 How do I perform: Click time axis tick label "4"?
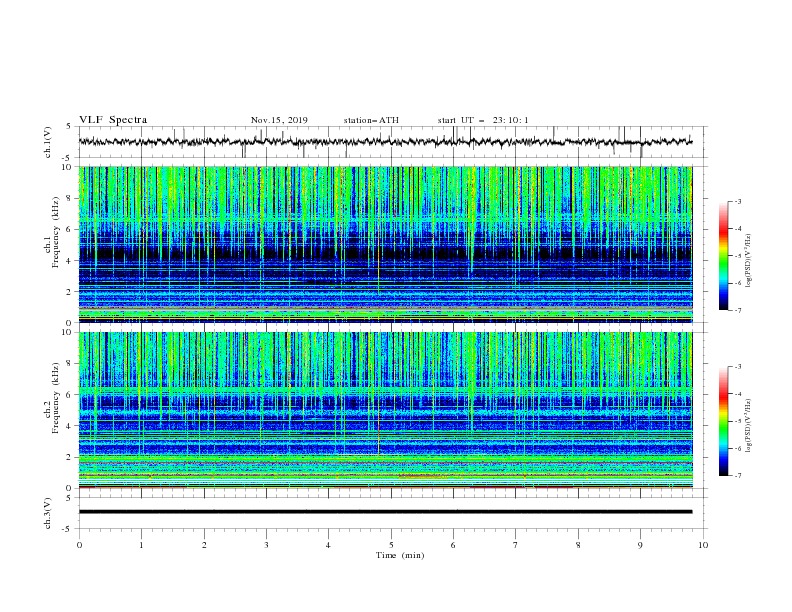click(328, 545)
